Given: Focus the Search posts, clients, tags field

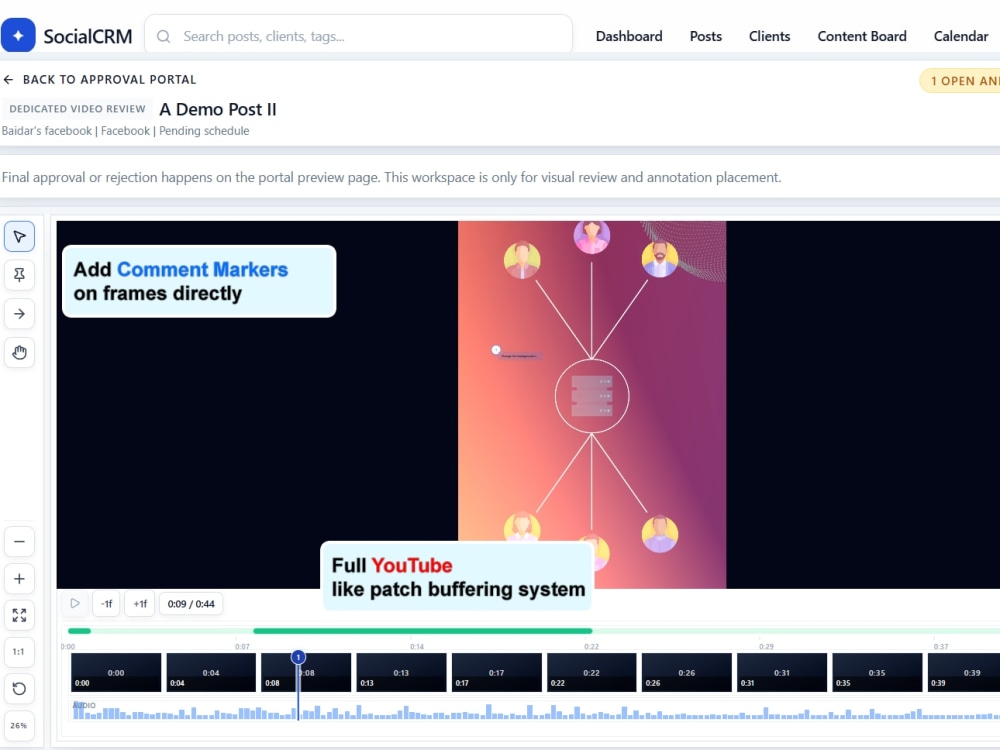Looking at the screenshot, I should [x=358, y=36].
